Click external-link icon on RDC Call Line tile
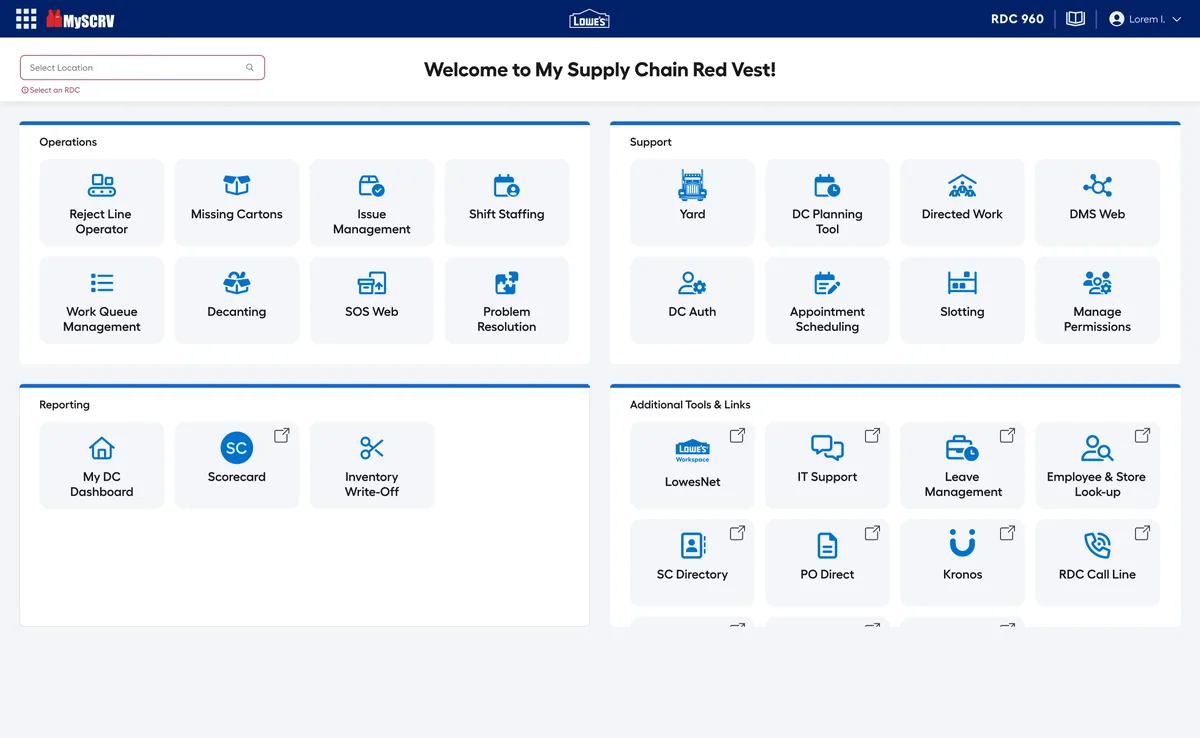The height and width of the screenshot is (738, 1200). pyautogui.click(x=1142, y=533)
